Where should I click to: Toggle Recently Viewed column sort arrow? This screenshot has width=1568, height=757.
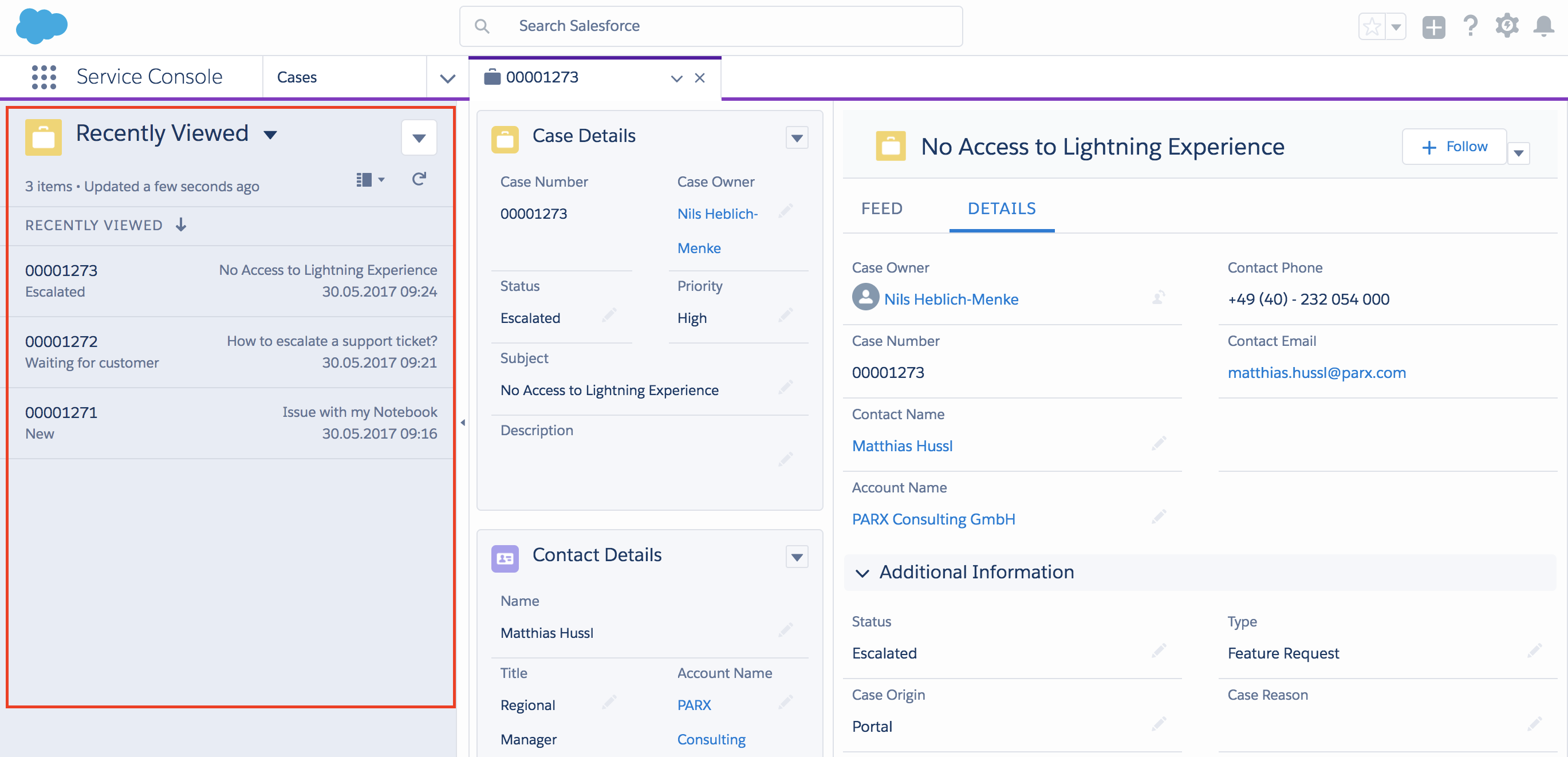click(x=181, y=225)
